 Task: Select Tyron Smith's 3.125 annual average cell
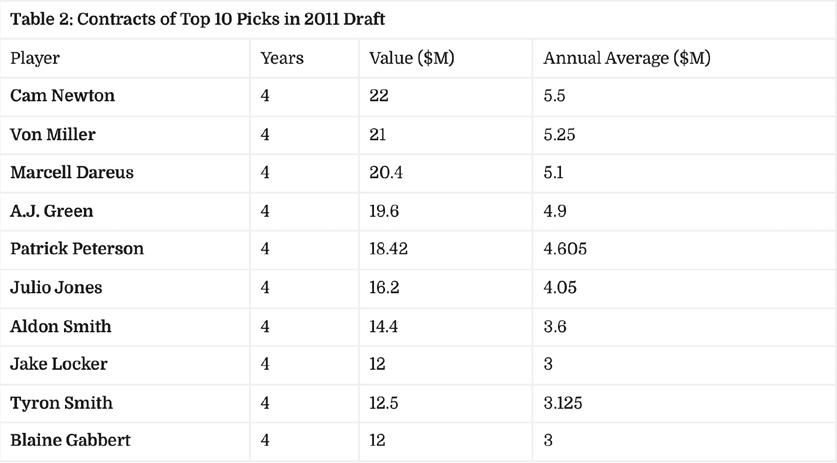[564, 403]
